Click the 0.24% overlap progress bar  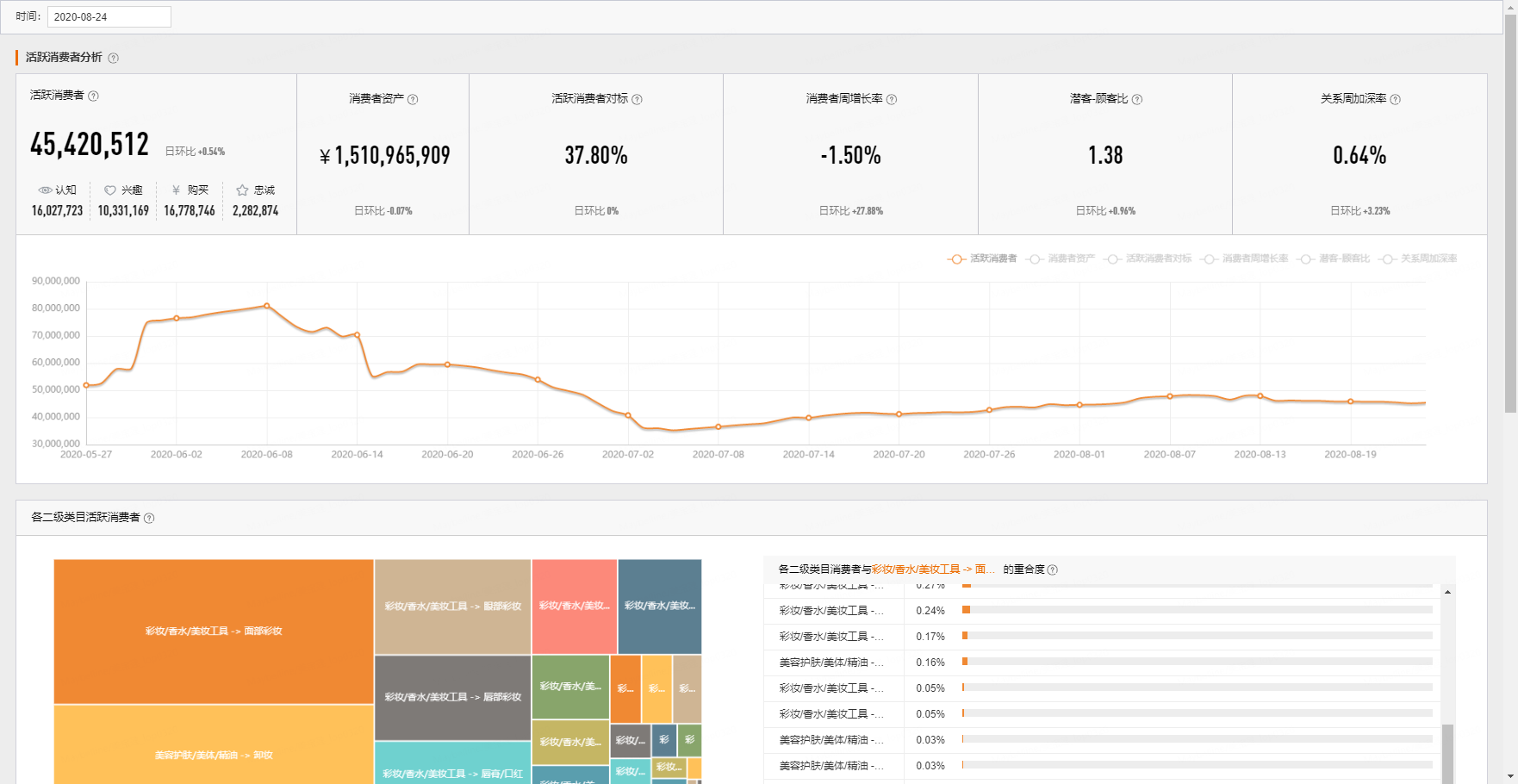[x=1197, y=610]
